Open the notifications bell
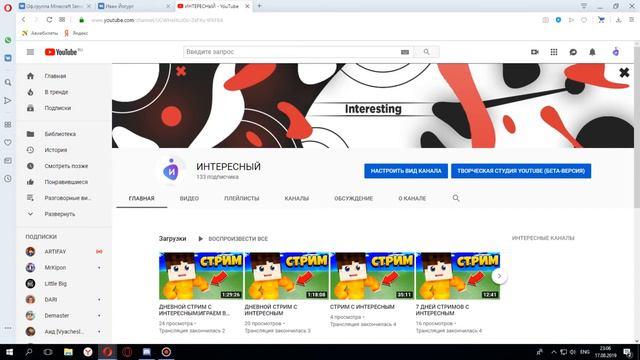 tap(592, 52)
